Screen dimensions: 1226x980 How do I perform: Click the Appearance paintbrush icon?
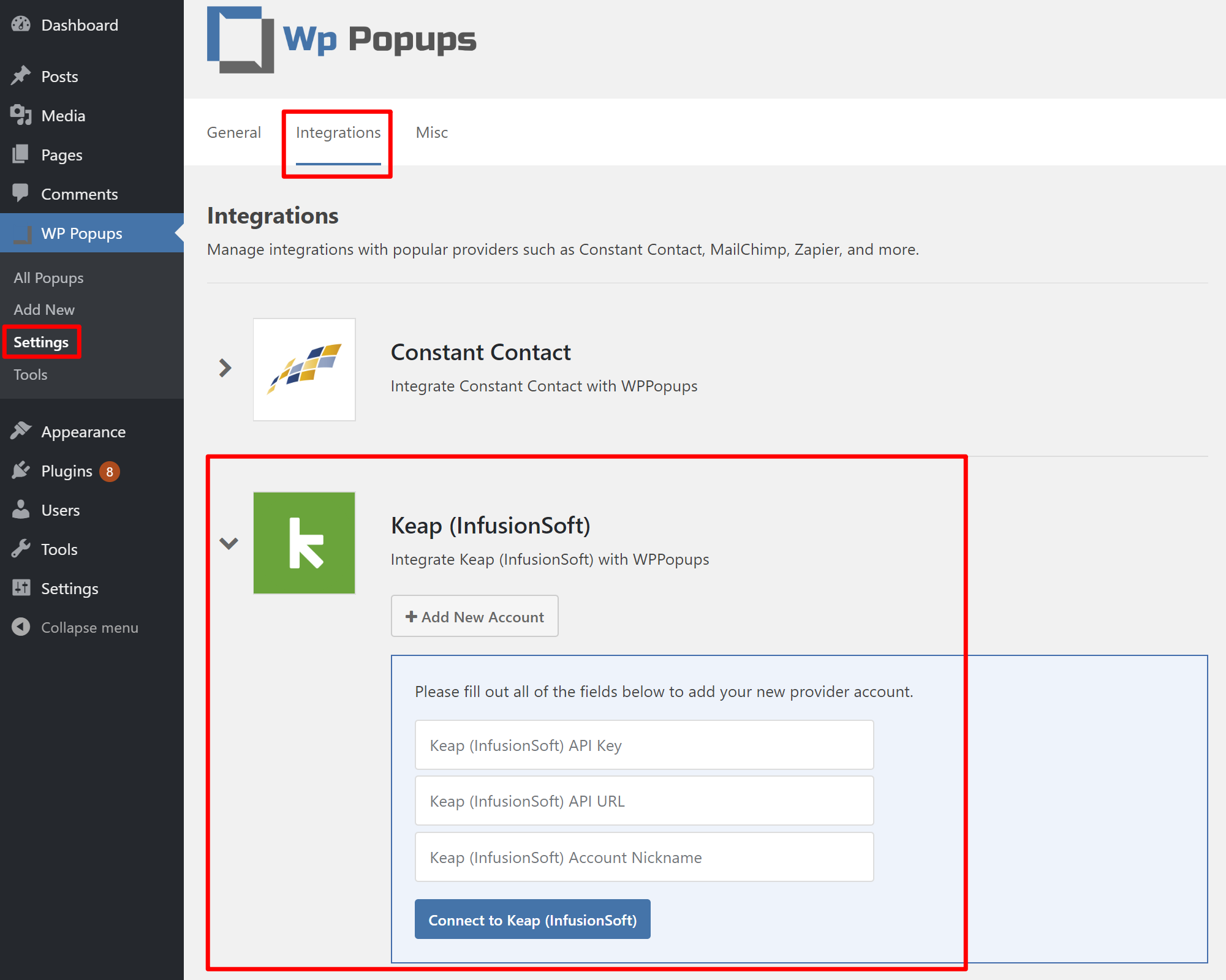[x=21, y=431]
